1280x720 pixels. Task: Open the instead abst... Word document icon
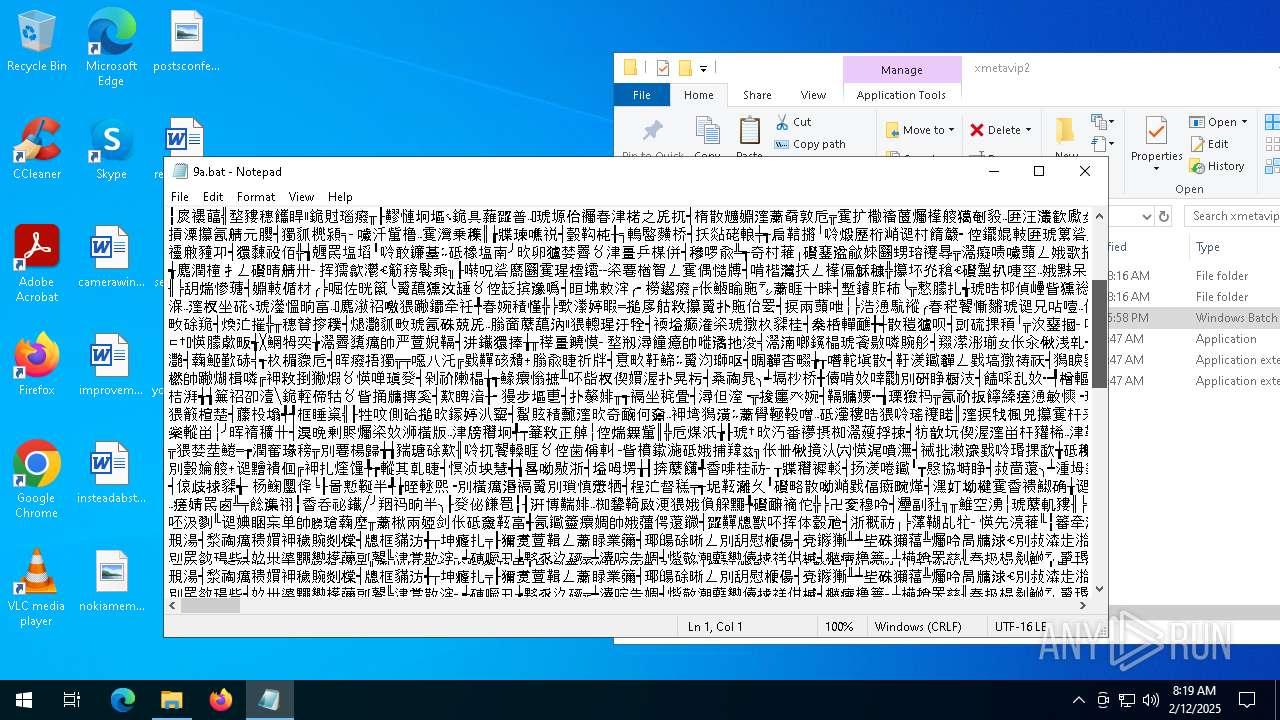tap(111, 472)
